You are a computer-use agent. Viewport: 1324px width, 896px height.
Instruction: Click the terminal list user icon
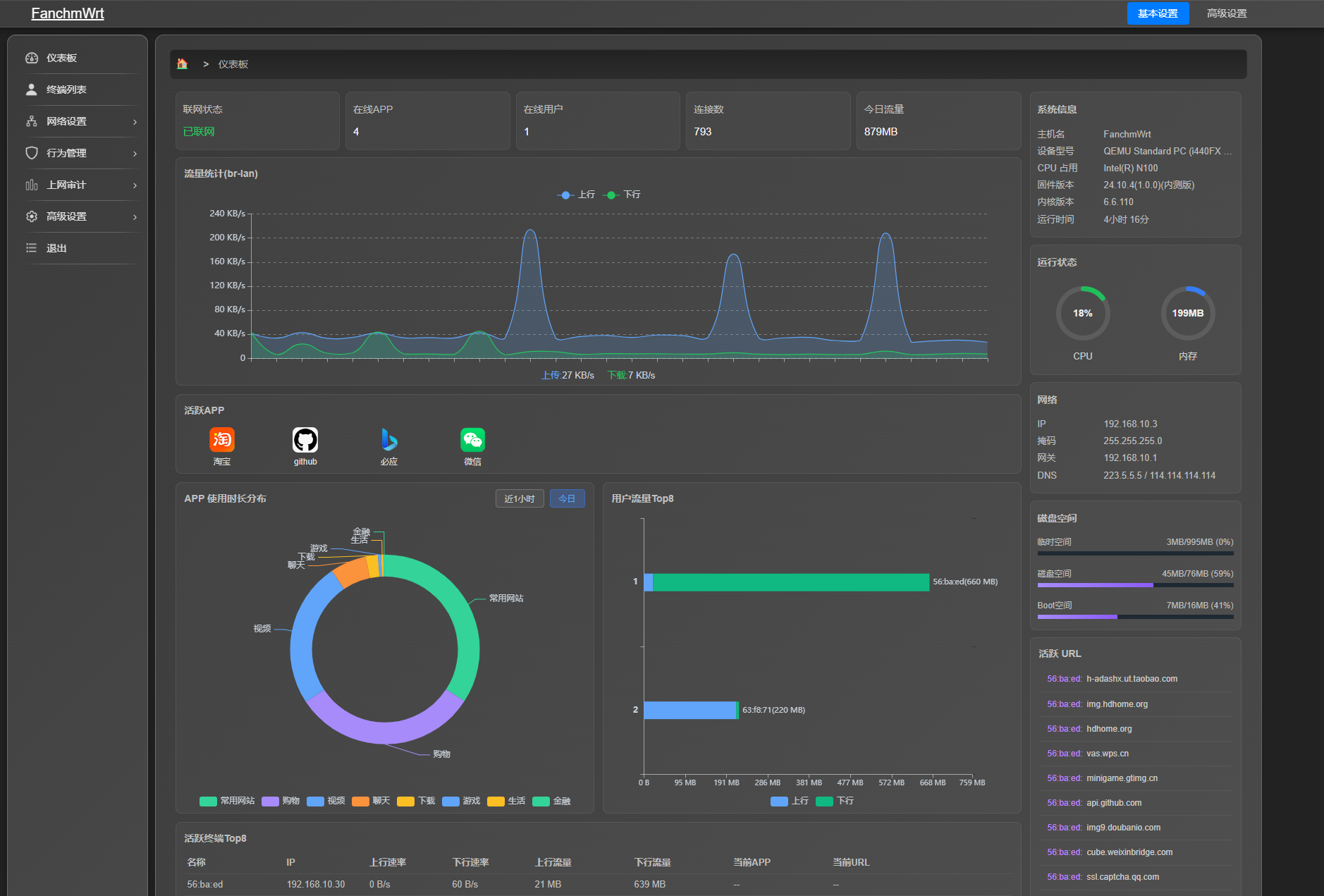click(32, 90)
